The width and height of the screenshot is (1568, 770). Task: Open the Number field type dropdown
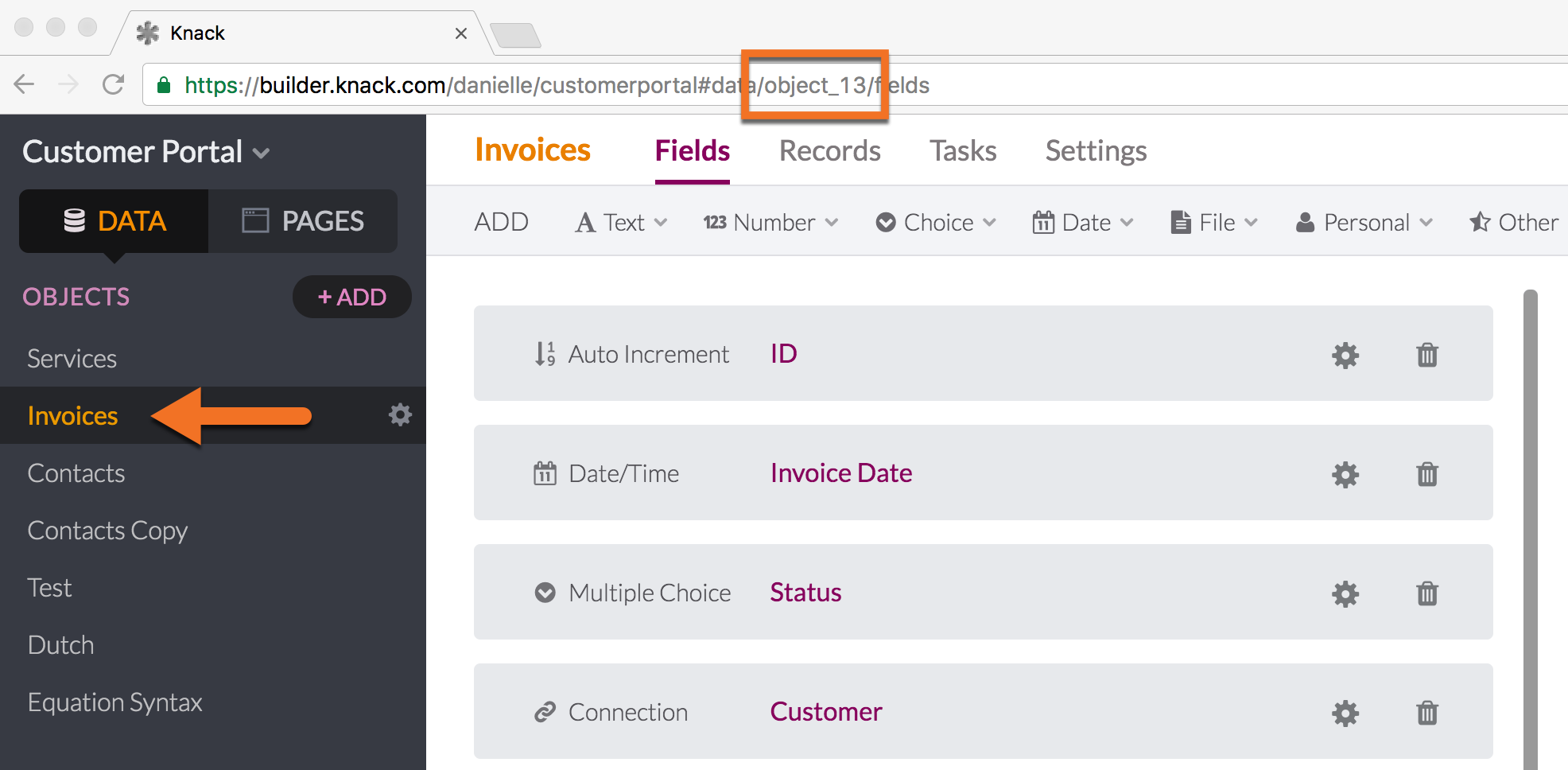point(770,223)
